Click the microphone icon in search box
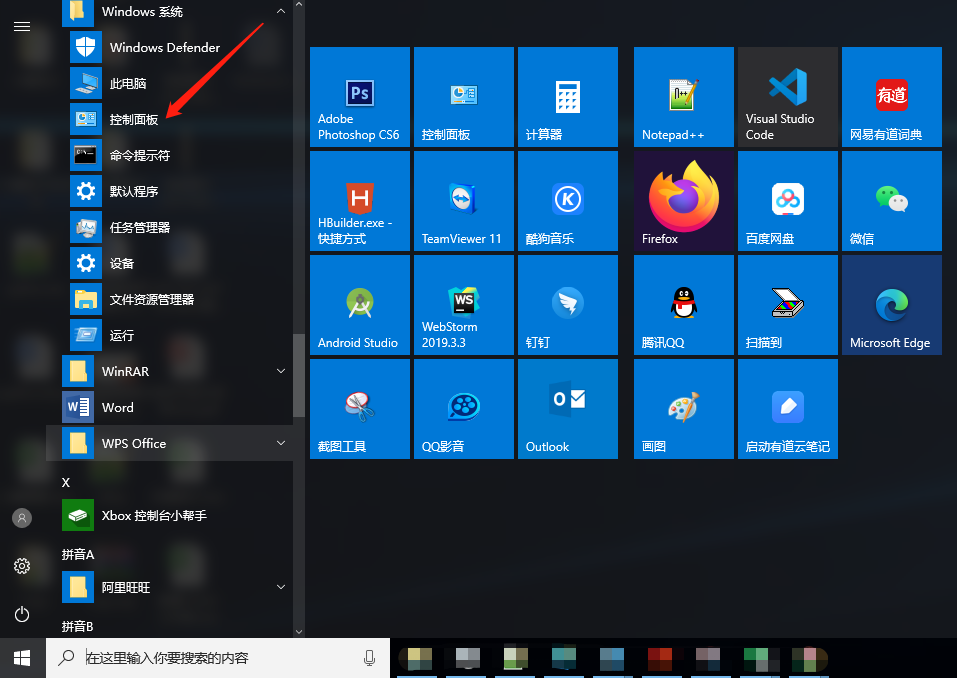 tap(369, 658)
